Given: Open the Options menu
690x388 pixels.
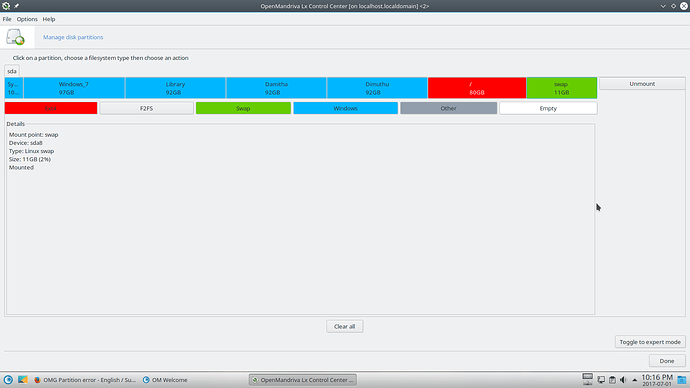Looking at the screenshot, I should 27,19.
